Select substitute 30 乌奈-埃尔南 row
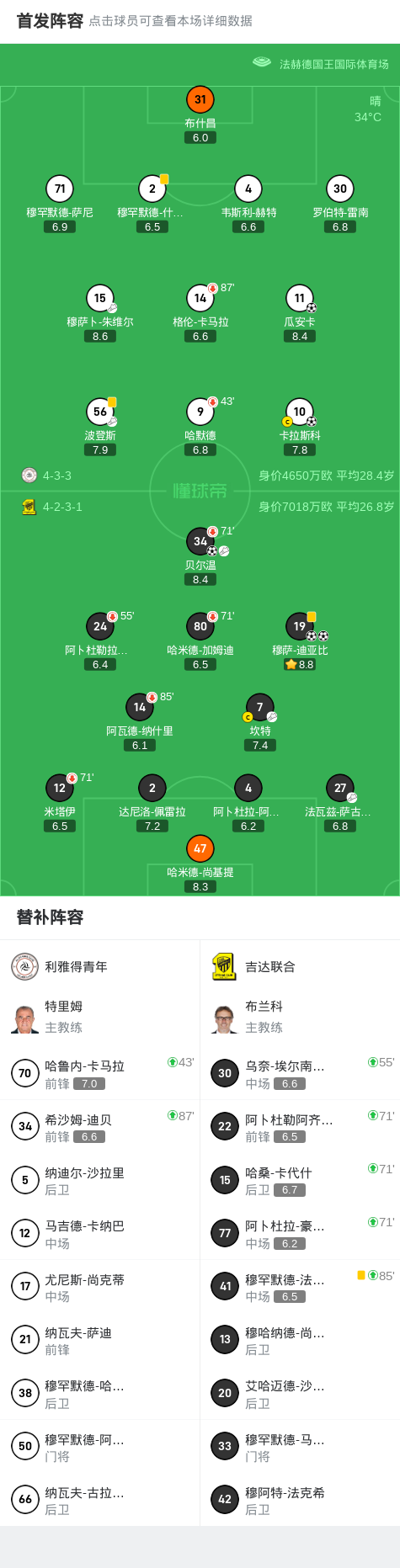The width and height of the screenshot is (400, 1568). pyautogui.click(x=300, y=1073)
